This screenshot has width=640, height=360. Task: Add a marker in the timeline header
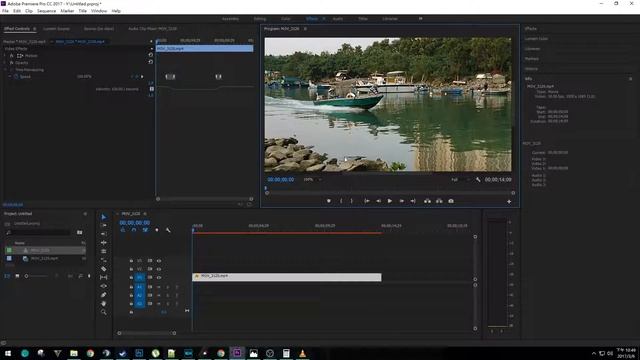point(157,230)
